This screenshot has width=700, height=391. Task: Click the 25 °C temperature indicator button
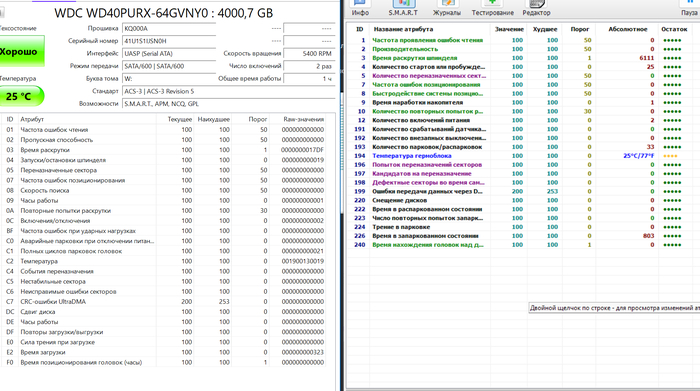tap(21, 96)
